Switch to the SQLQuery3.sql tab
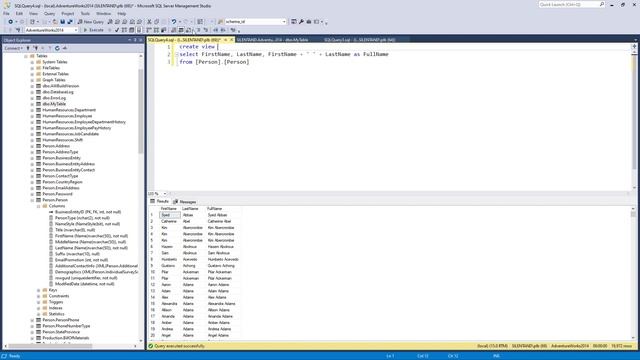This screenshot has width=640, height=360. [x=359, y=40]
